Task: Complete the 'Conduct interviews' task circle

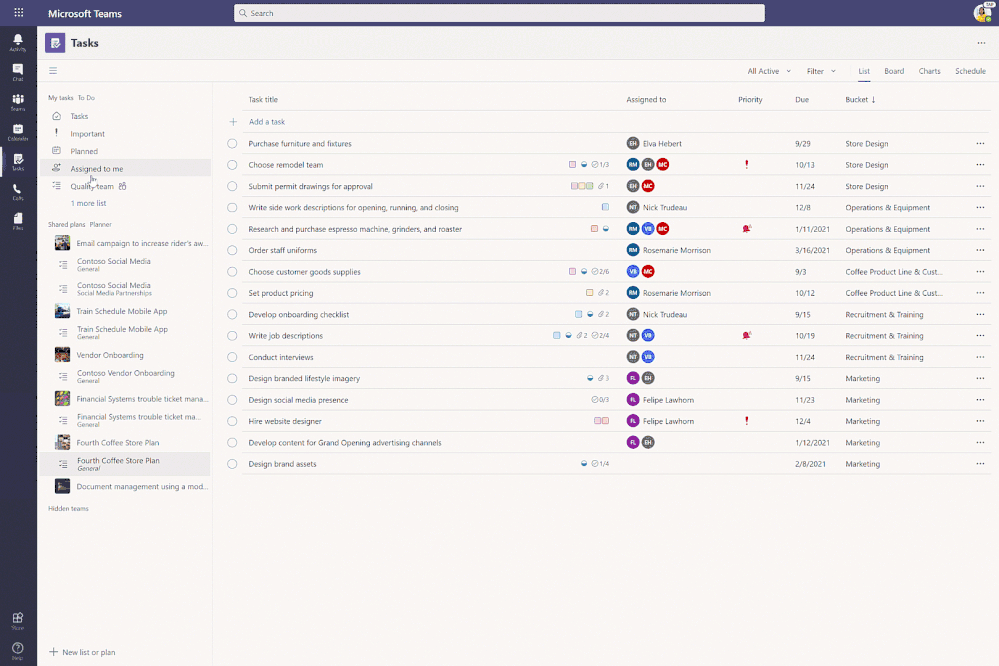Action: tap(231, 357)
